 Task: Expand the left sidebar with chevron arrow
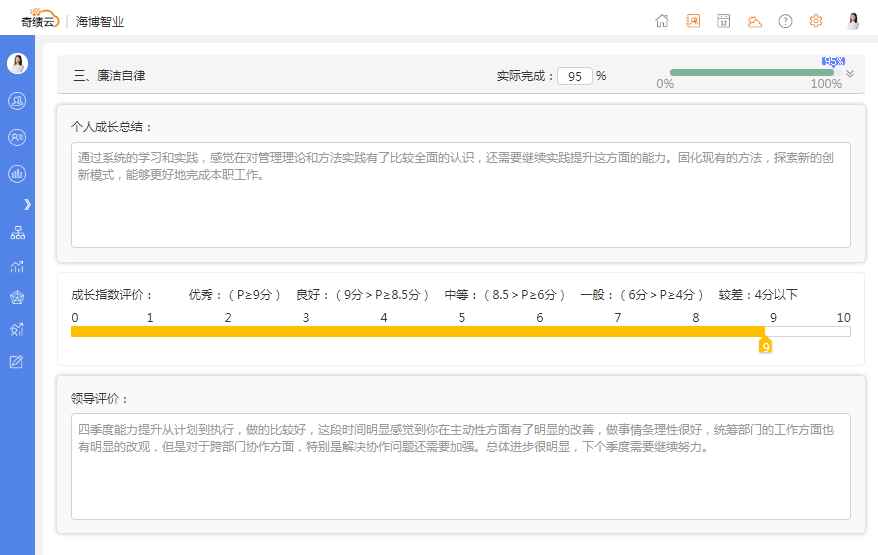click(x=27, y=204)
